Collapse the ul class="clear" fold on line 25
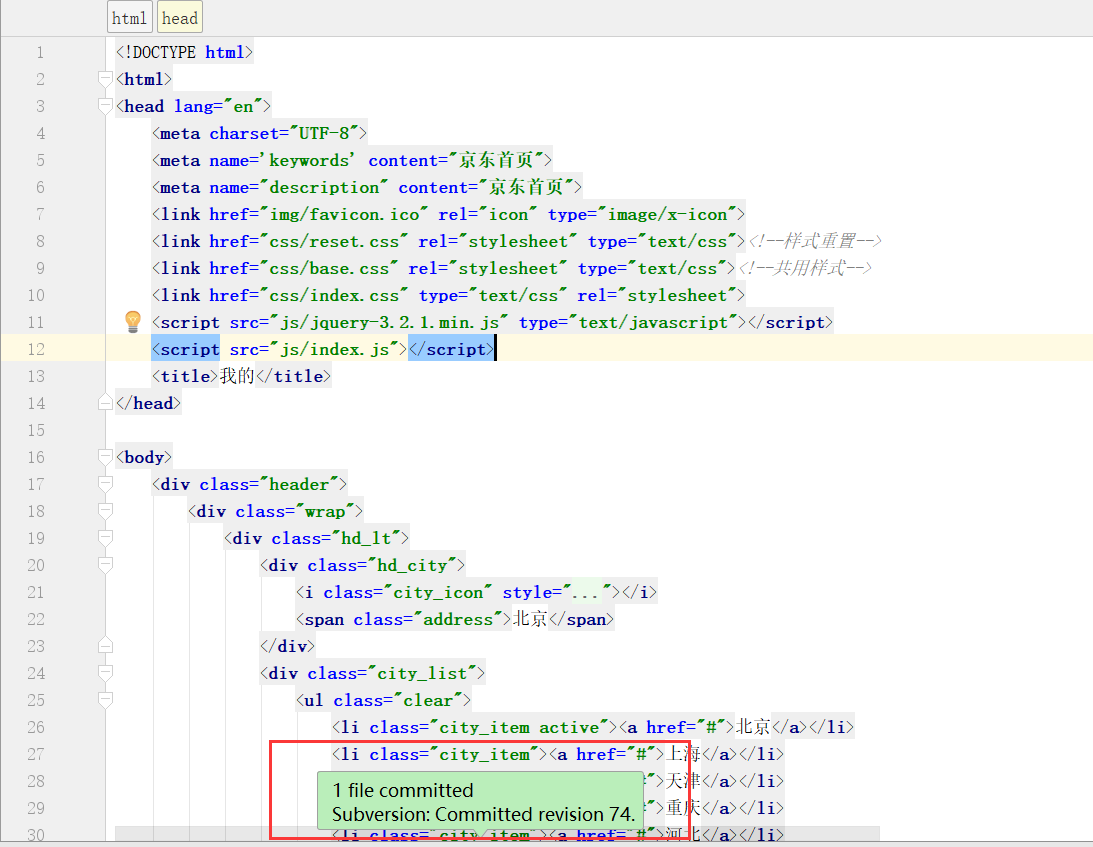Screen dimensions: 1093x847 tap(105, 700)
